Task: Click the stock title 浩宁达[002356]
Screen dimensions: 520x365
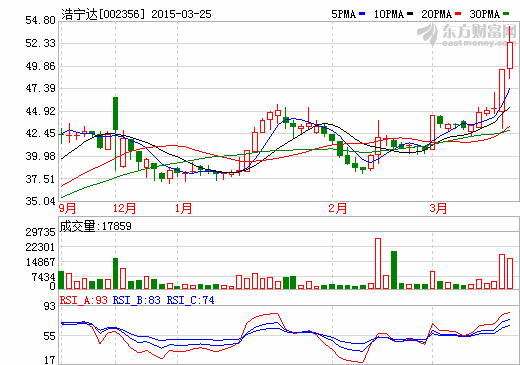Action: pyautogui.click(x=104, y=14)
